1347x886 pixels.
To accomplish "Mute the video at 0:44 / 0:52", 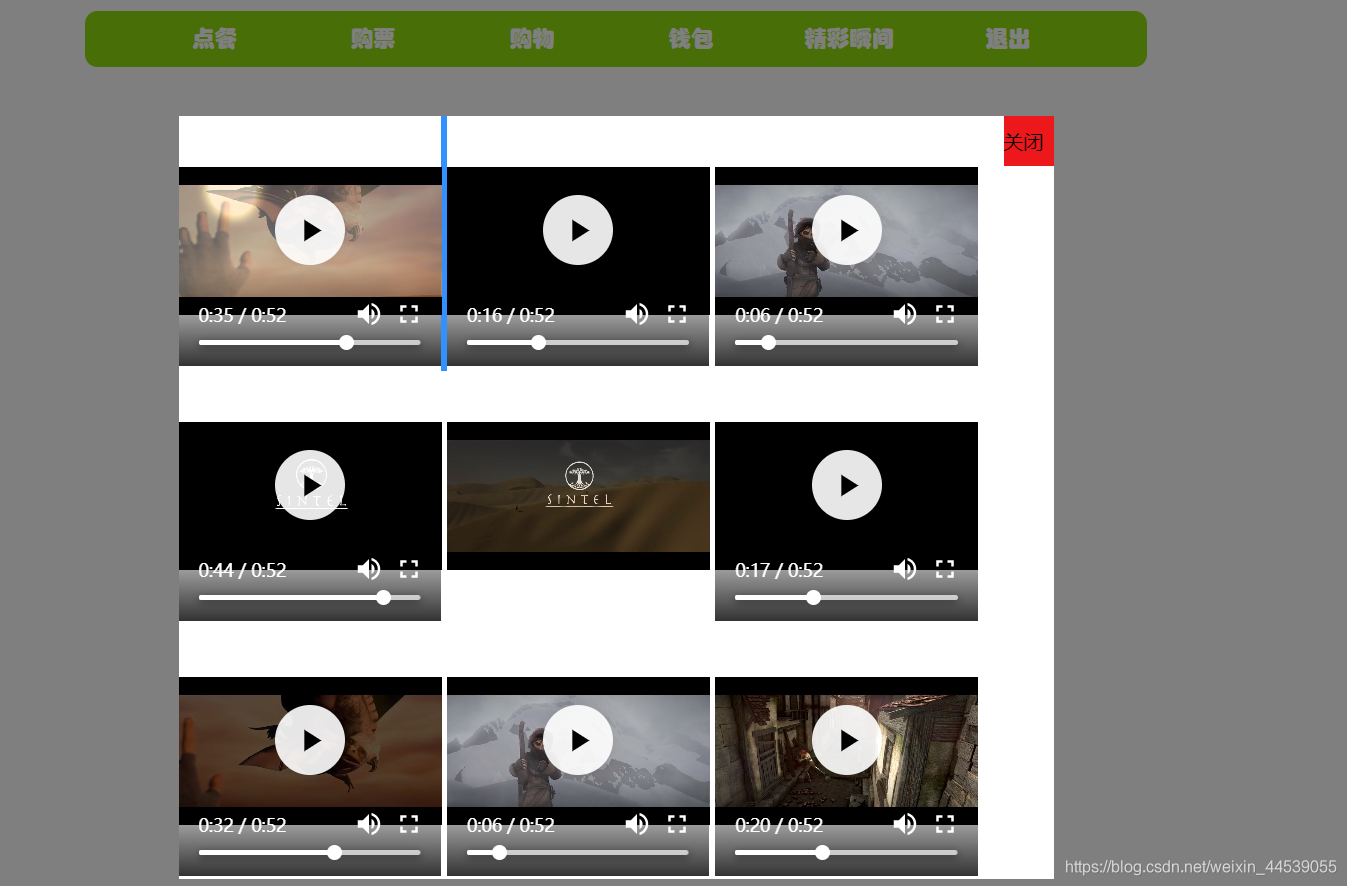I will 369,570.
